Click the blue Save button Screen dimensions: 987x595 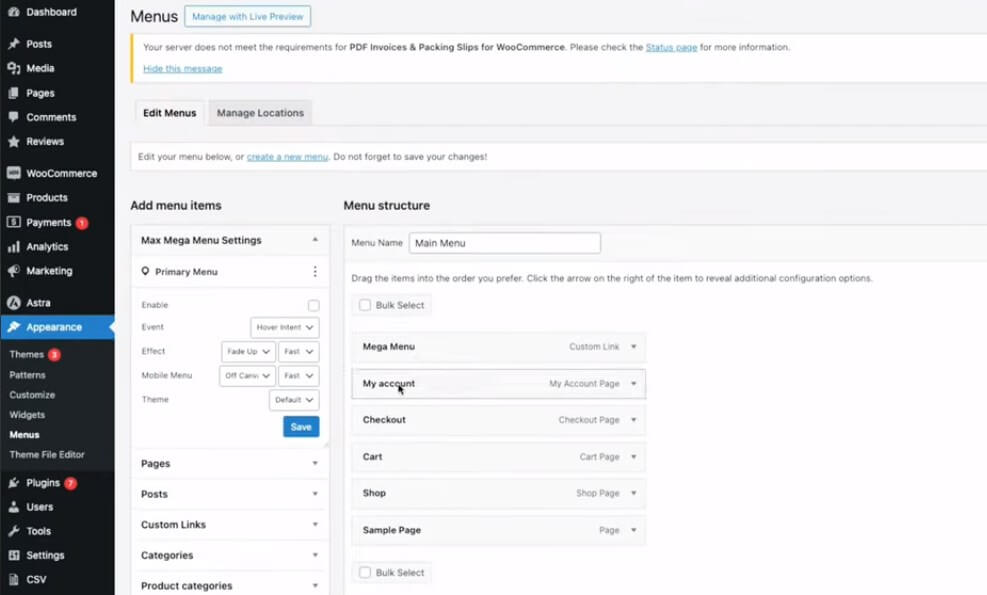pyautogui.click(x=301, y=427)
